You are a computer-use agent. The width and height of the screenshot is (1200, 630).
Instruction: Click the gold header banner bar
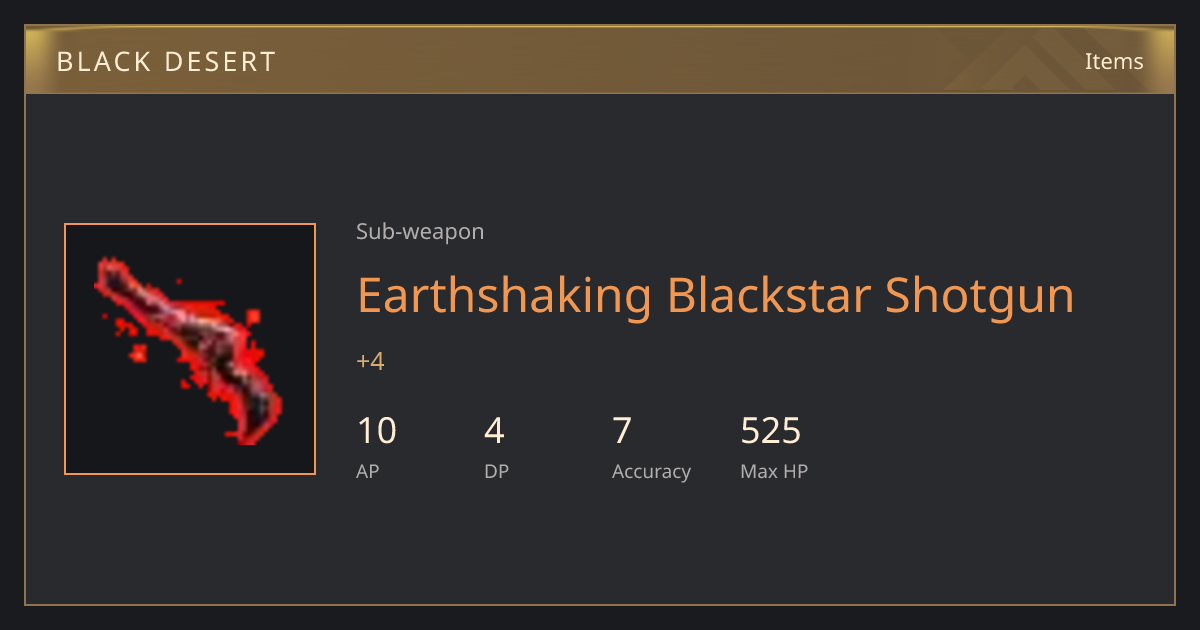pyautogui.click(x=600, y=60)
